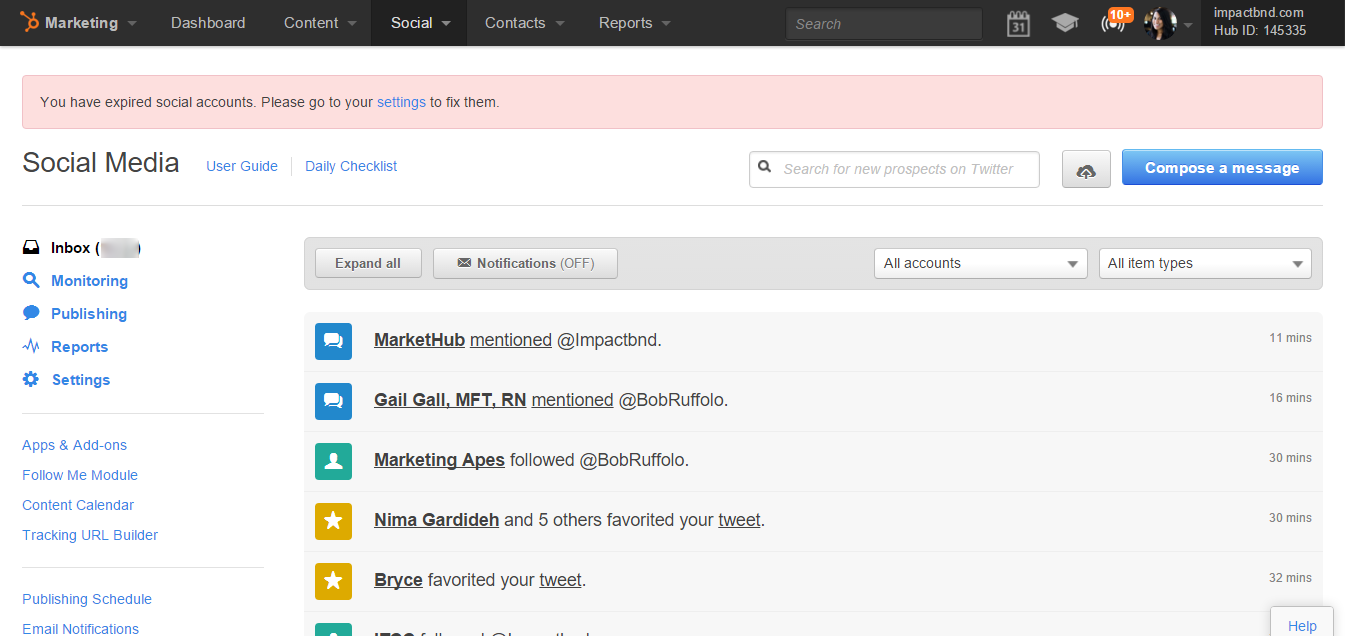
Task: Click the Reports pulse-line icon in sidebar
Action: tap(31, 346)
